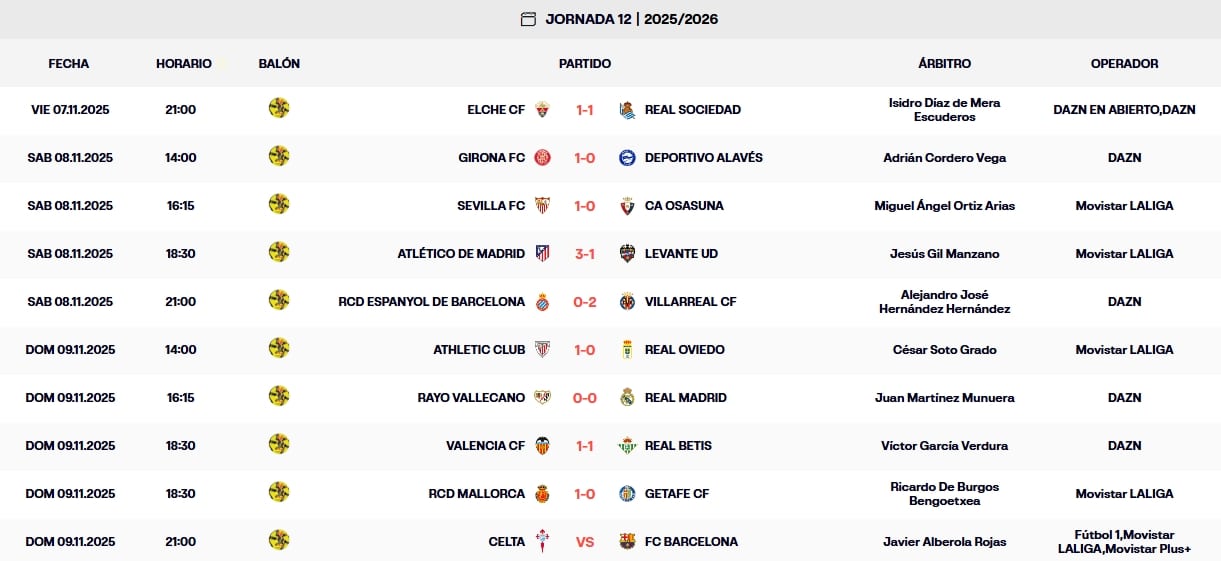
Task: Click the Valencia CF club crest
Action: [x=542, y=446]
